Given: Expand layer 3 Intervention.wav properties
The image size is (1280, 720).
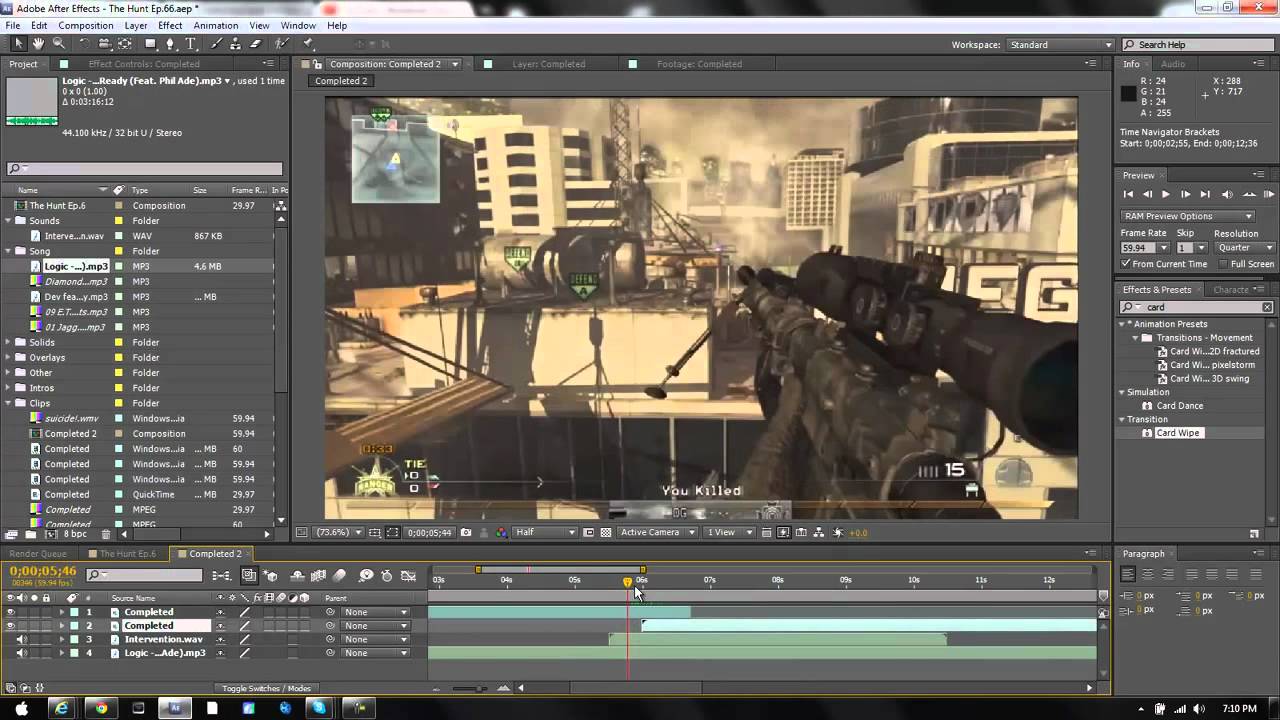Looking at the screenshot, I should pos(61,639).
